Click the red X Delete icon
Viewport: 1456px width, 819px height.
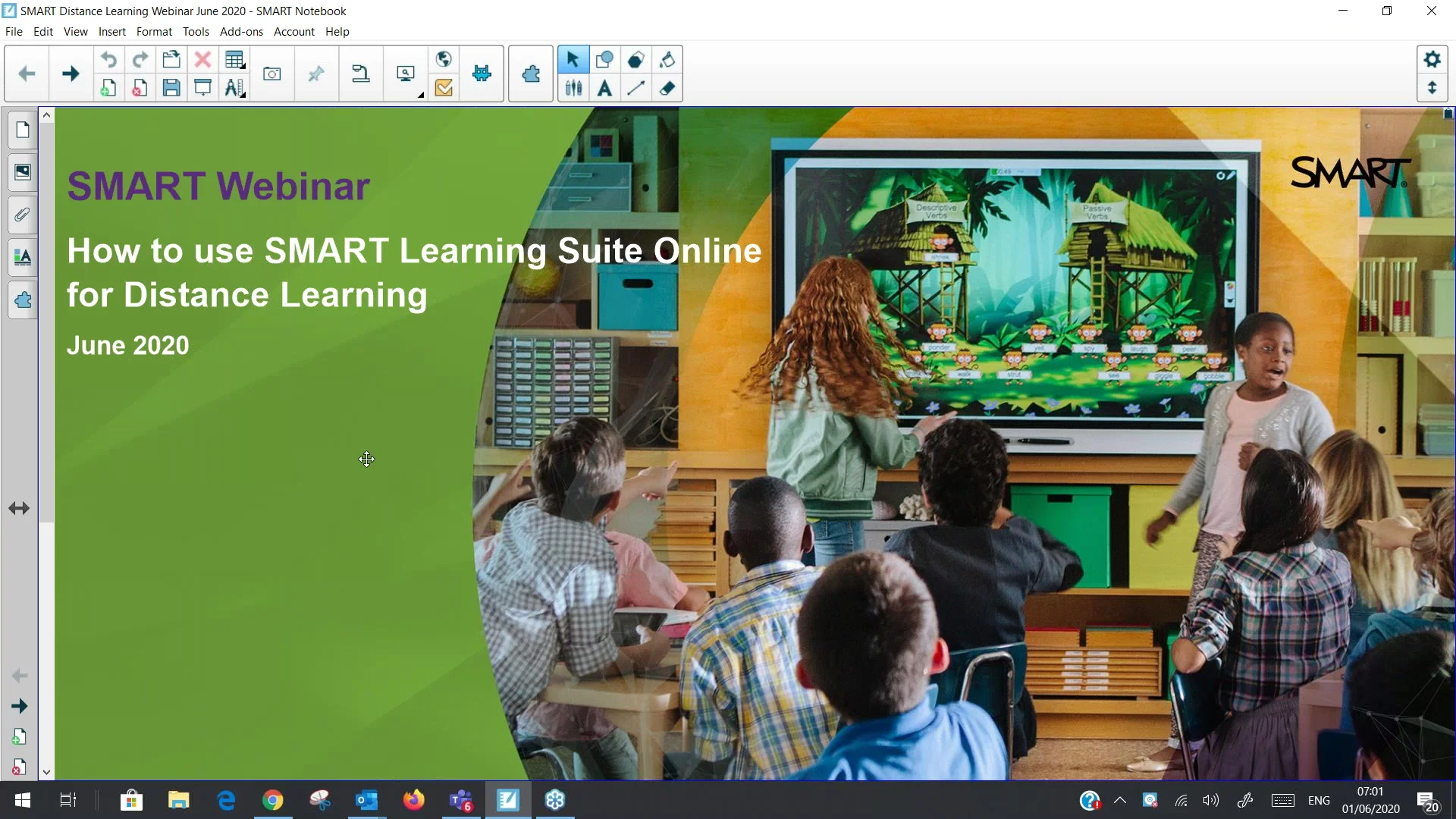pyautogui.click(x=202, y=59)
